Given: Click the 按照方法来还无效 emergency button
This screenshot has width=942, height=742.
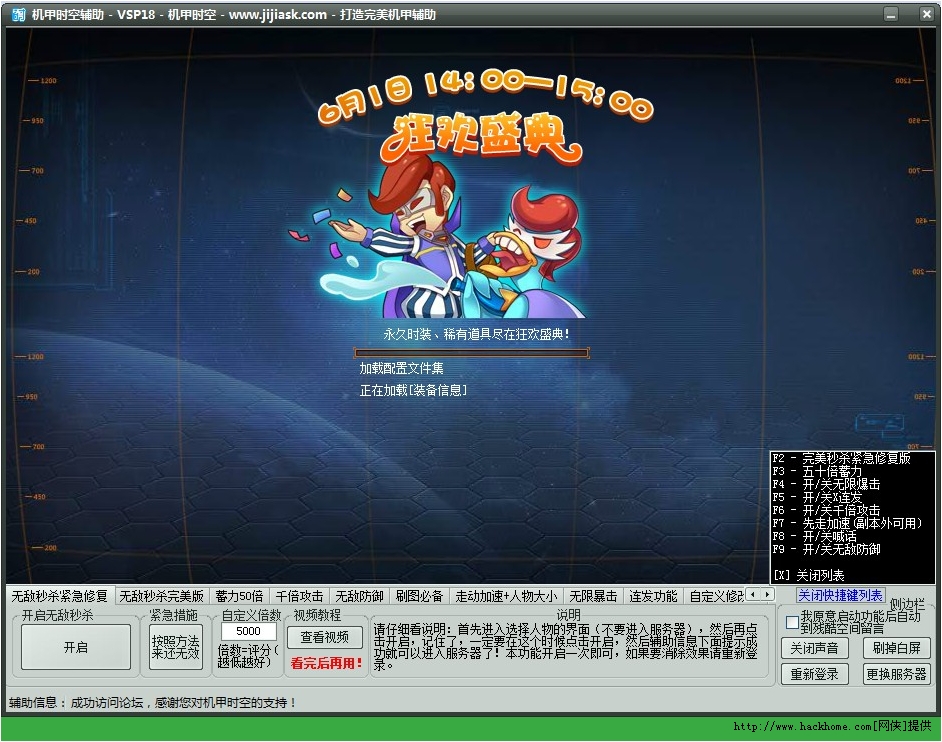Looking at the screenshot, I should (175, 647).
